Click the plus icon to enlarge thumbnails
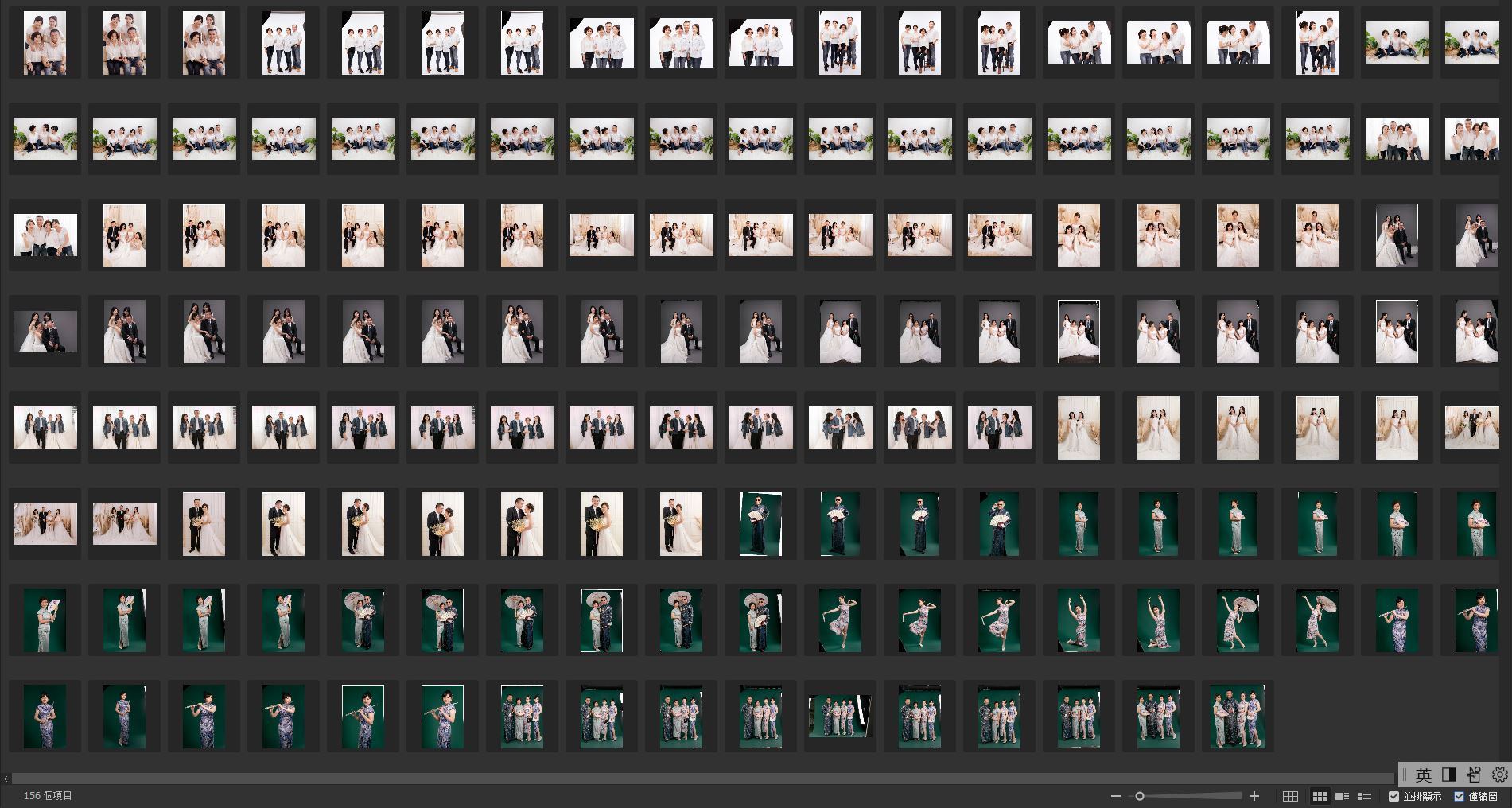This screenshot has height=808, width=1512. tap(1254, 796)
